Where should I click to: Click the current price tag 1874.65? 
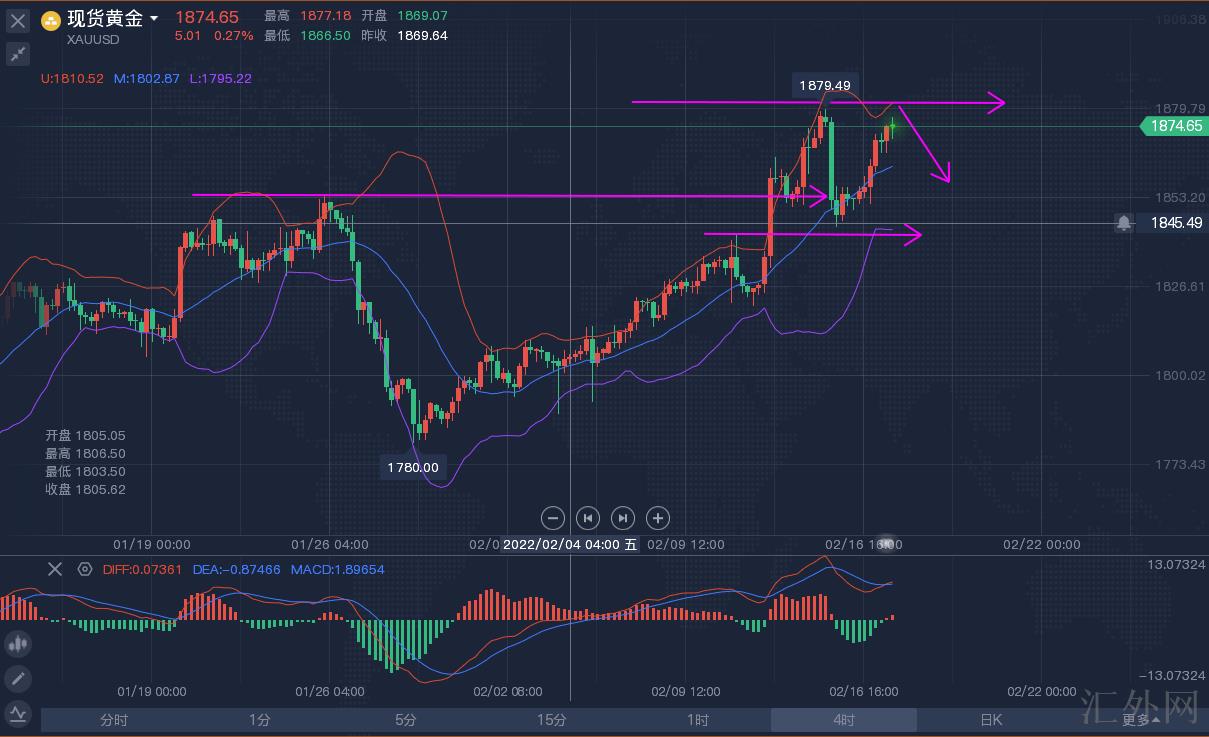[x=1176, y=126]
